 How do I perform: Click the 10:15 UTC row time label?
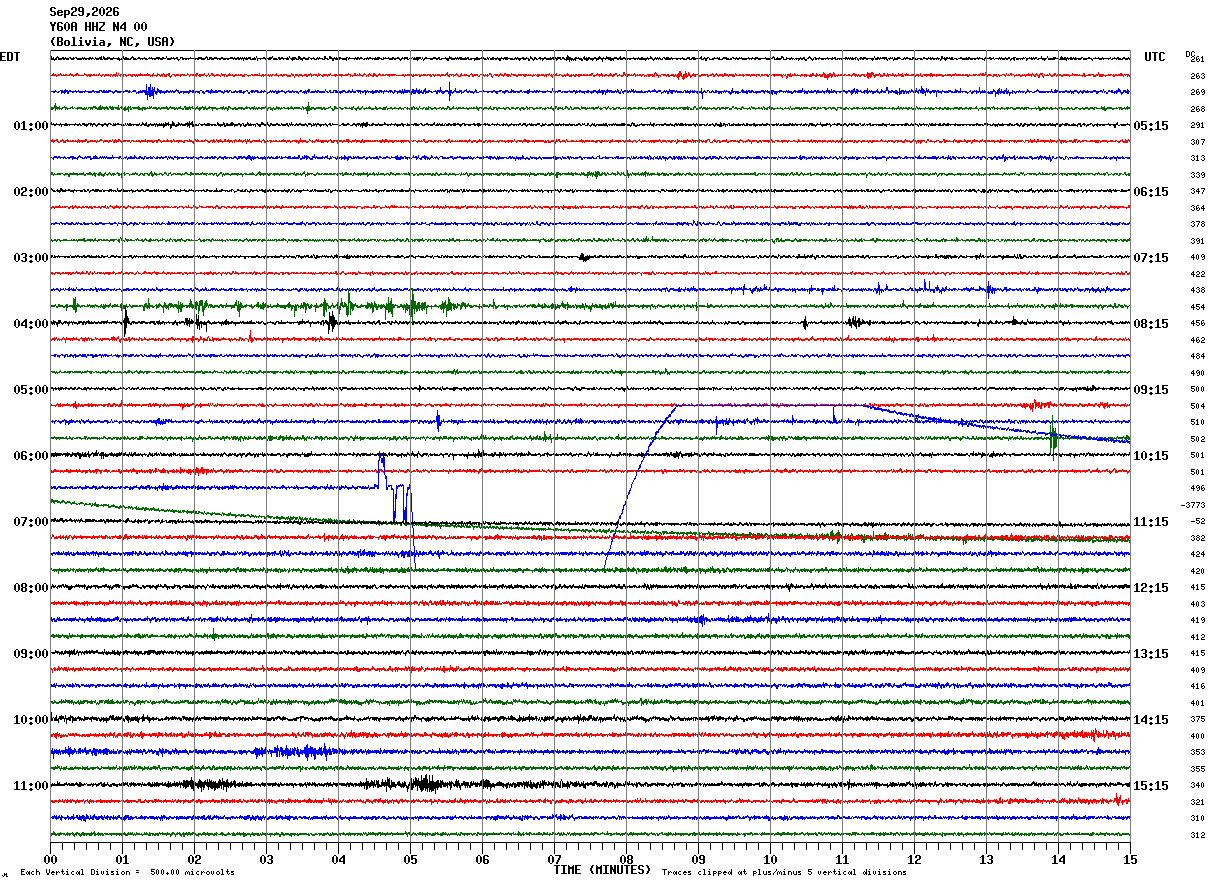1151,456
